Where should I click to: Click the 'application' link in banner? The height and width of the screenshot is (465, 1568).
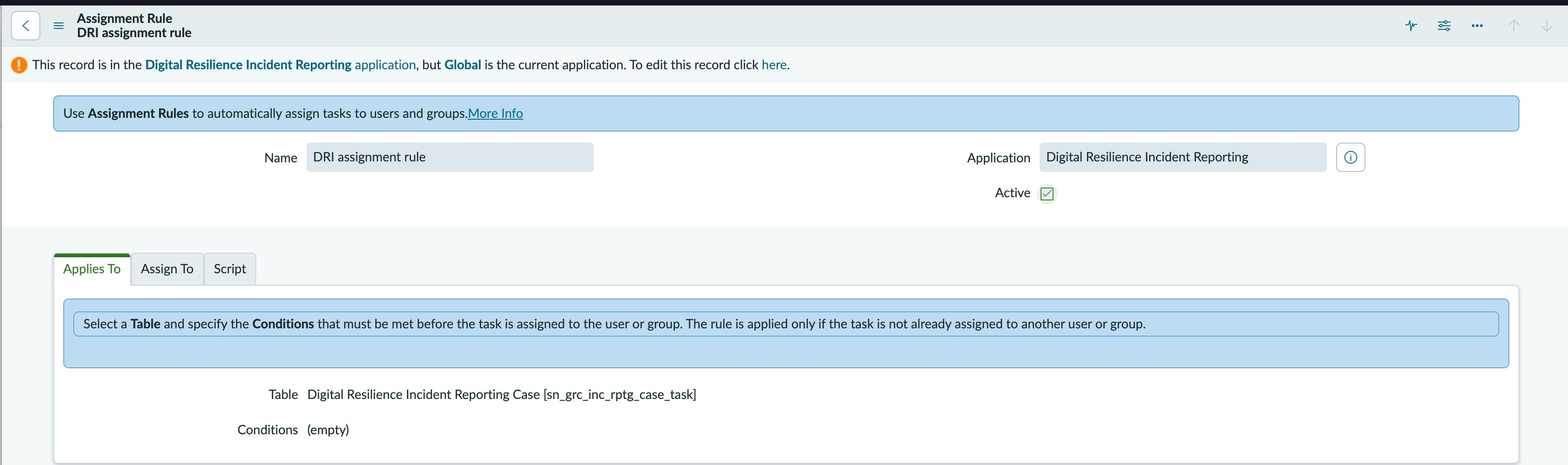385,65
